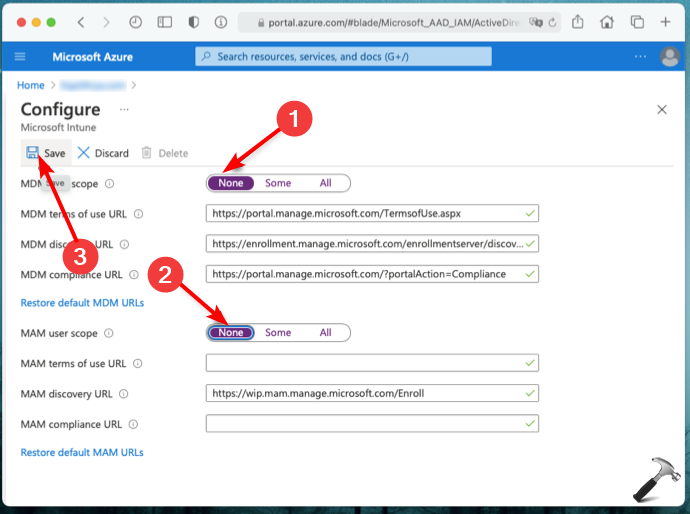Show info for MAM discovery URL
The width and height of the screenshot is (690, 514).
124,394
